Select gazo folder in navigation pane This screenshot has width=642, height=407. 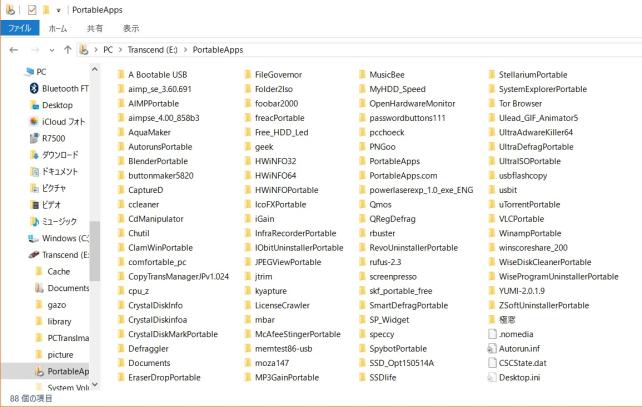tap(51, 305)
